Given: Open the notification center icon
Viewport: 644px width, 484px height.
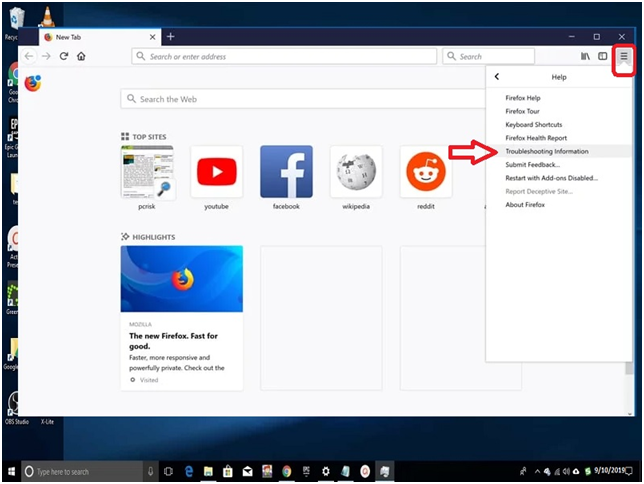Looking at the screenshot, I should 629,471.
